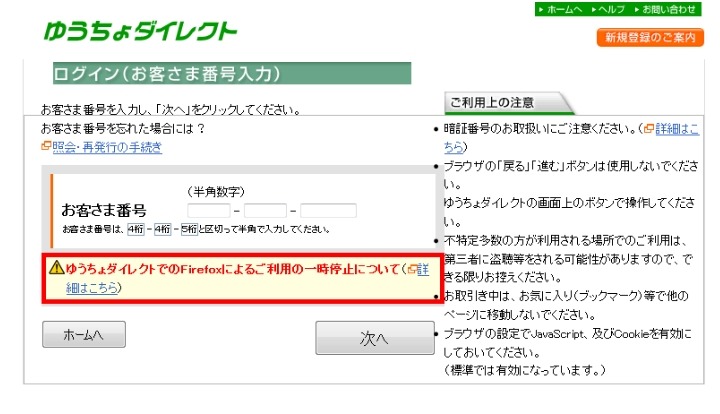Image resolution: width=720 pixels, height=414 pixels.
Task: Click the ログイン（お客さま番号入力） heading
Action: point(232,73)
